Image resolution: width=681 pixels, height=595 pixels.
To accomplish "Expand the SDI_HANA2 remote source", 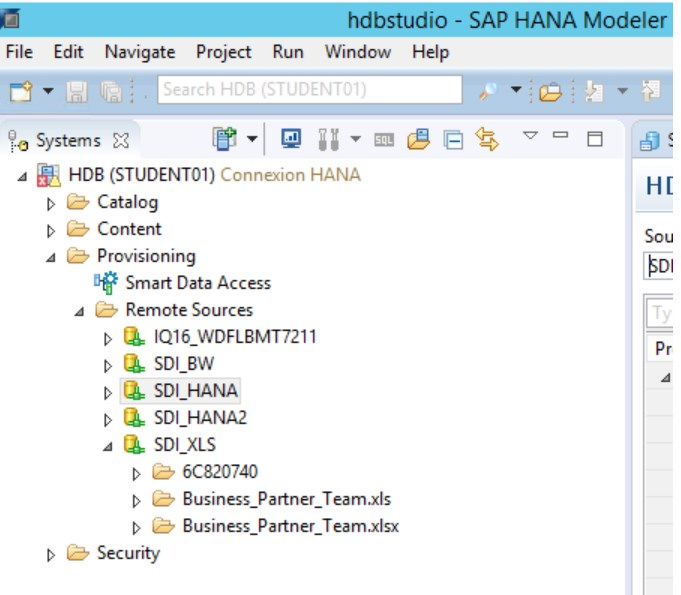I will click(108, 420).
